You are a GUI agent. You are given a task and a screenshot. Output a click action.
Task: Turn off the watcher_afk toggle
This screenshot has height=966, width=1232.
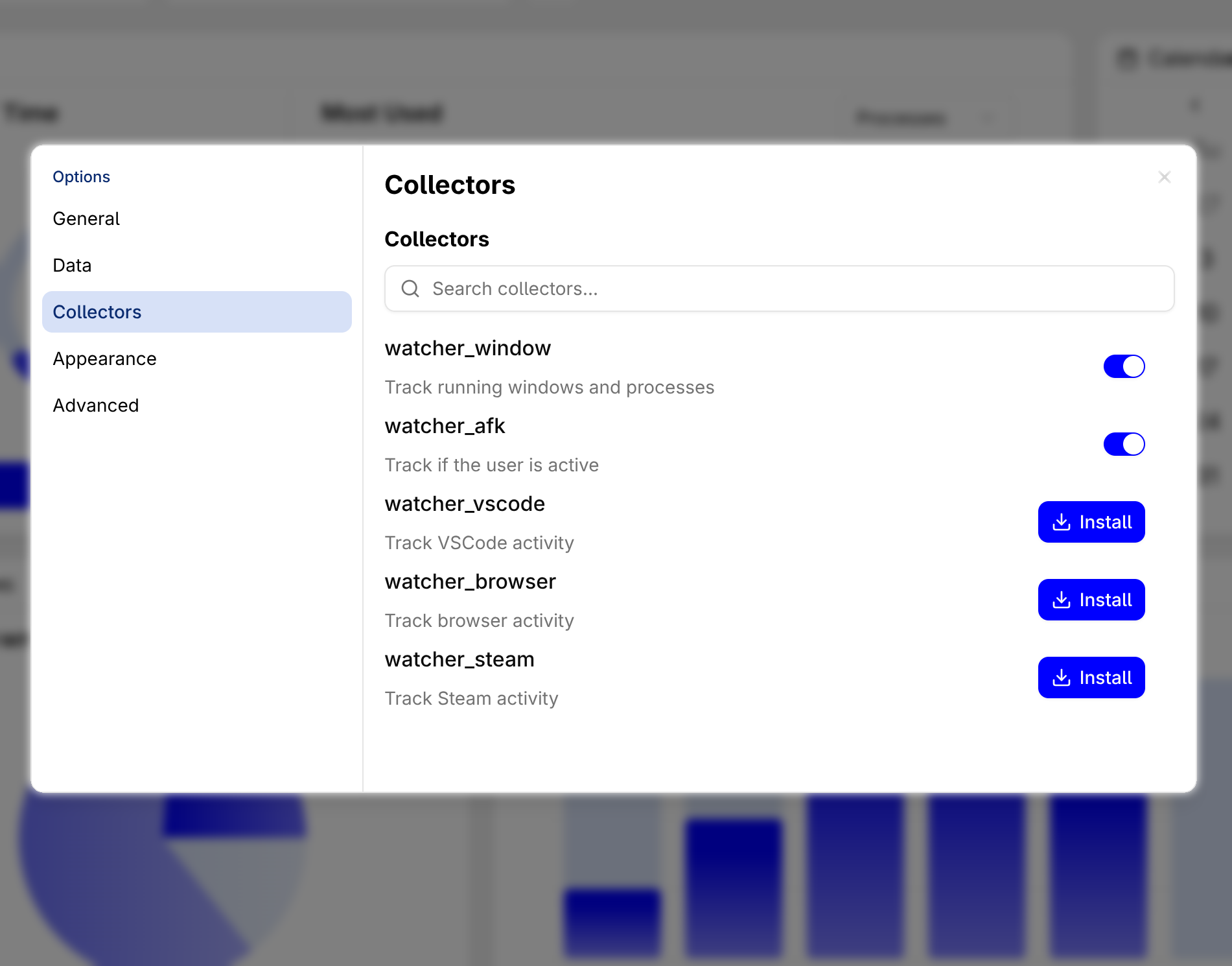pyautogui.click(x=1124, y=444)
